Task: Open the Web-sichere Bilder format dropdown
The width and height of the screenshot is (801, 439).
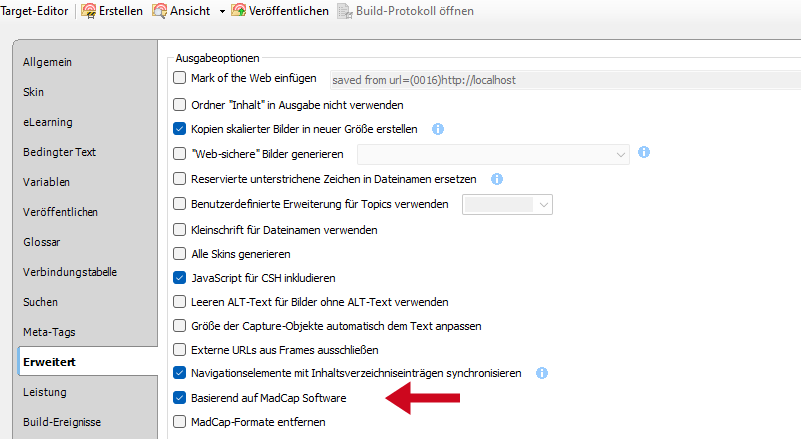Action: [x=621, y=154]
